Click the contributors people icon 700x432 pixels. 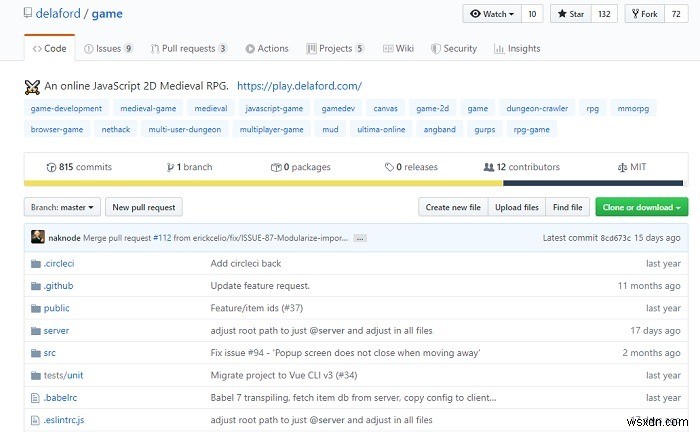[488, 167]
